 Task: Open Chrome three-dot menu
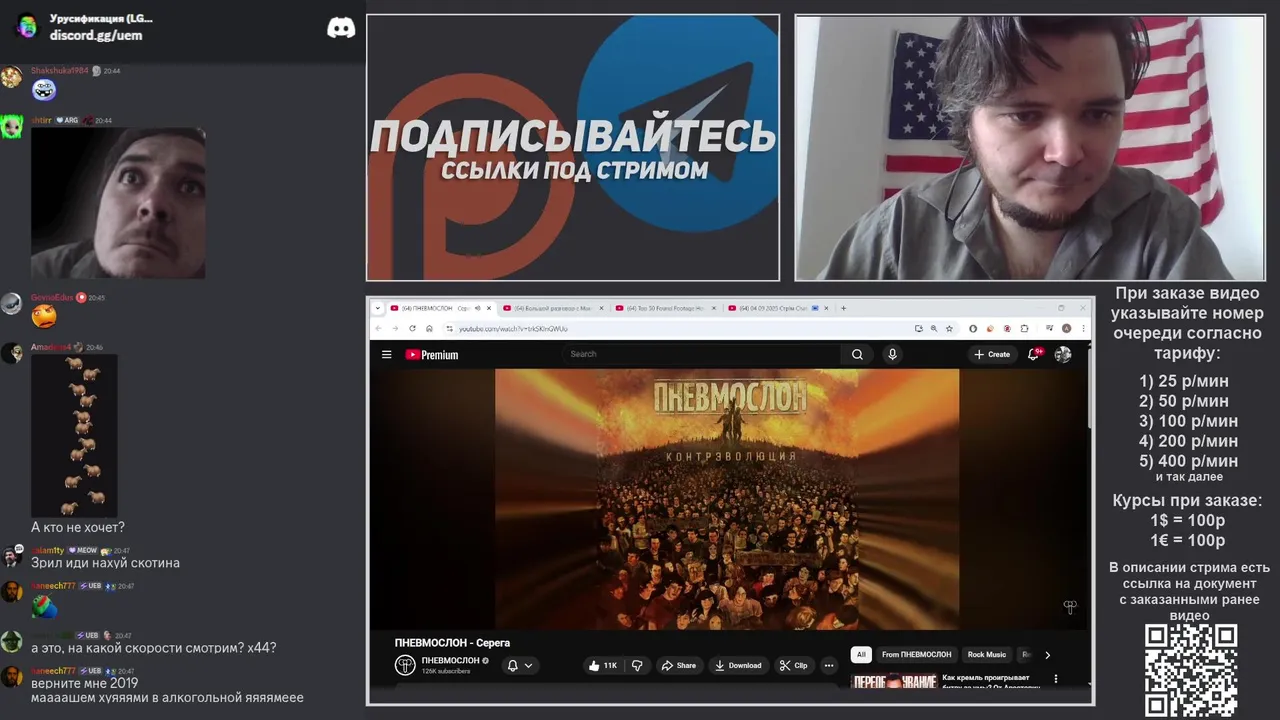pos(1082,328)
